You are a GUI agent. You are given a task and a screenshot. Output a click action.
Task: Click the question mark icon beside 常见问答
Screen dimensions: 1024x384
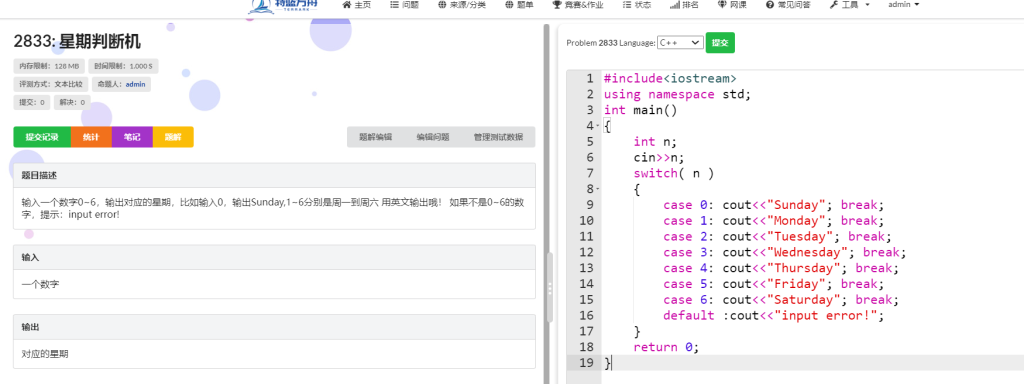coord(770,5)
